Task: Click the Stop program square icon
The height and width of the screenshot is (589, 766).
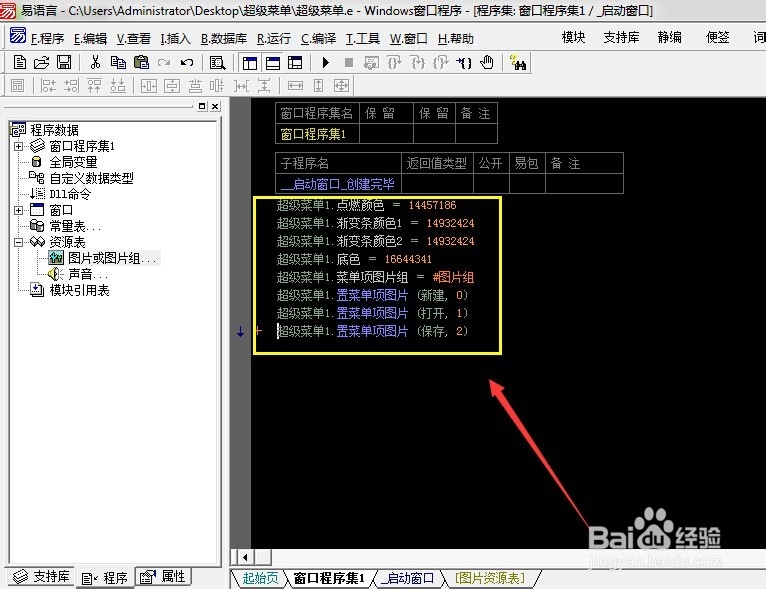Action: pyautogui.click(x=349, y=63)
